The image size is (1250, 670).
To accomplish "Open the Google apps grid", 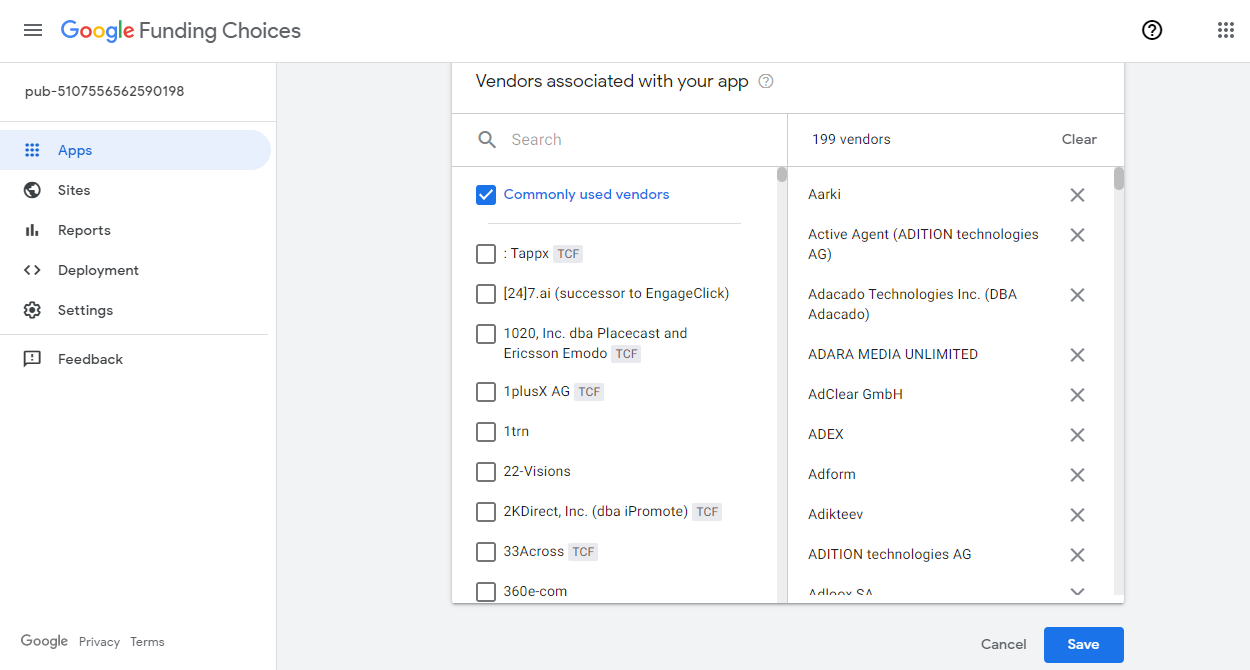I will [1226, 30].
